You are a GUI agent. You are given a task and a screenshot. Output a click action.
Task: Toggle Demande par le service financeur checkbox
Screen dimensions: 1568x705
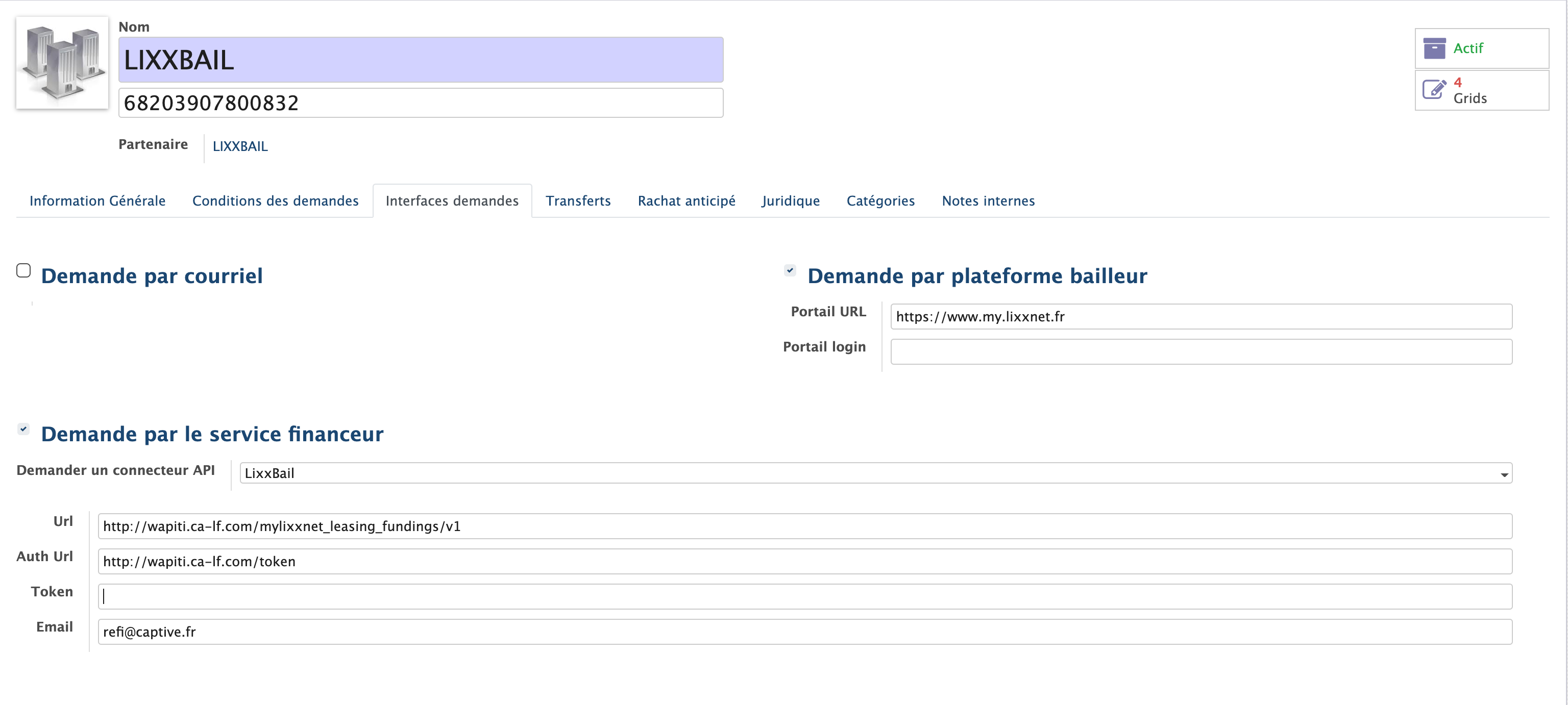point(24,429)
